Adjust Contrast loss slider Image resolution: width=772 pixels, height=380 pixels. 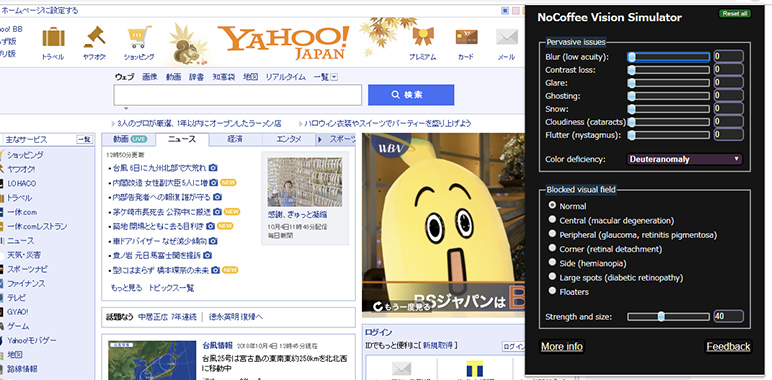[x=669, y=70]
